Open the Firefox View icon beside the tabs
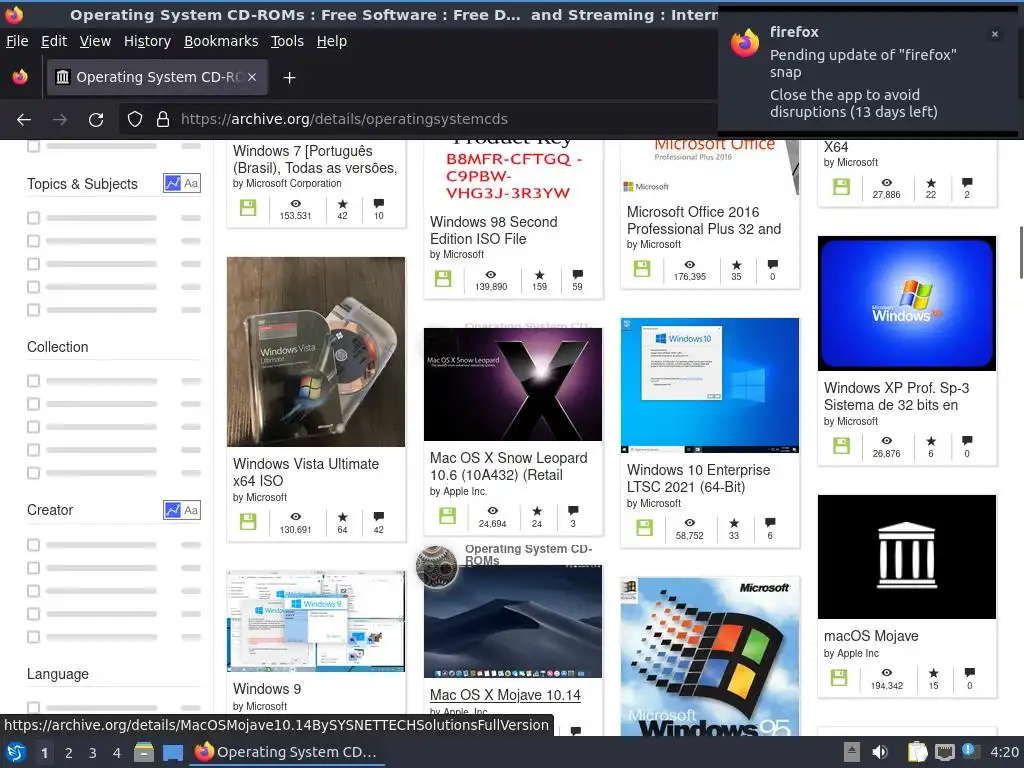The image size is (1024, 768). (x=20, y=77)
